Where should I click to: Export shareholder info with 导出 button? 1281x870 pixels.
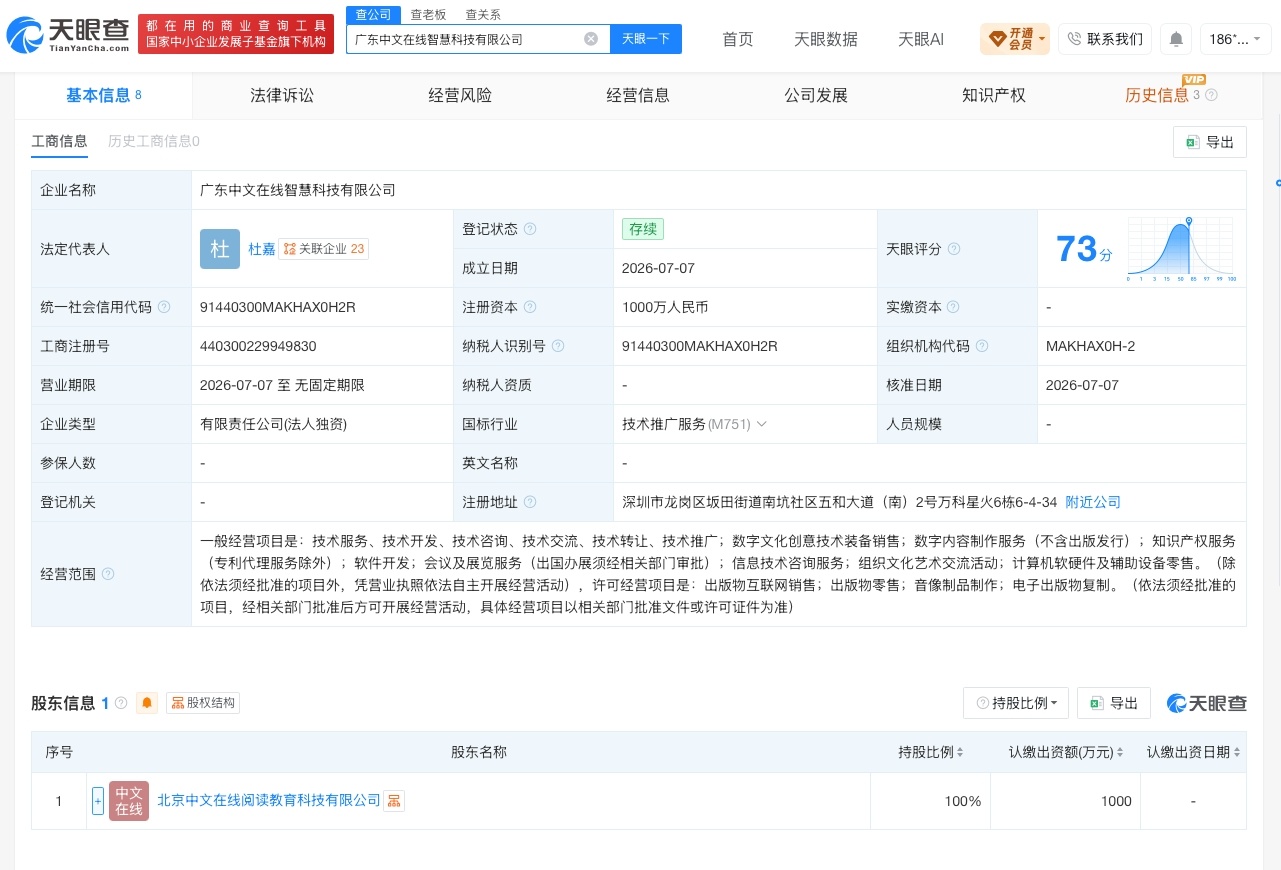[x=1114, y=703]
